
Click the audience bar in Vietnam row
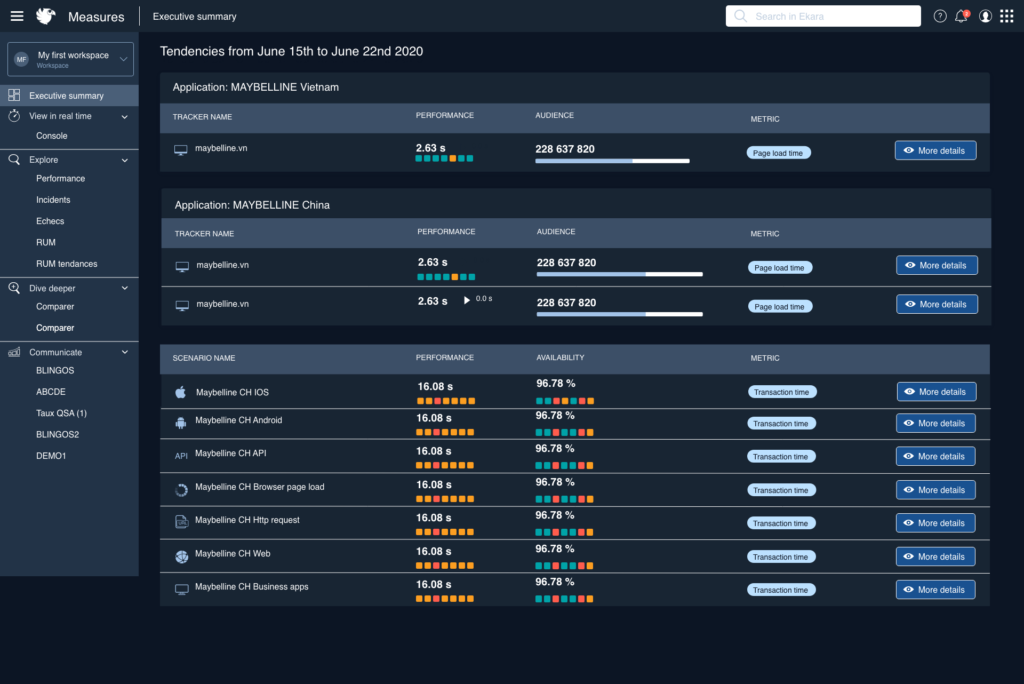tap(612, 161)
